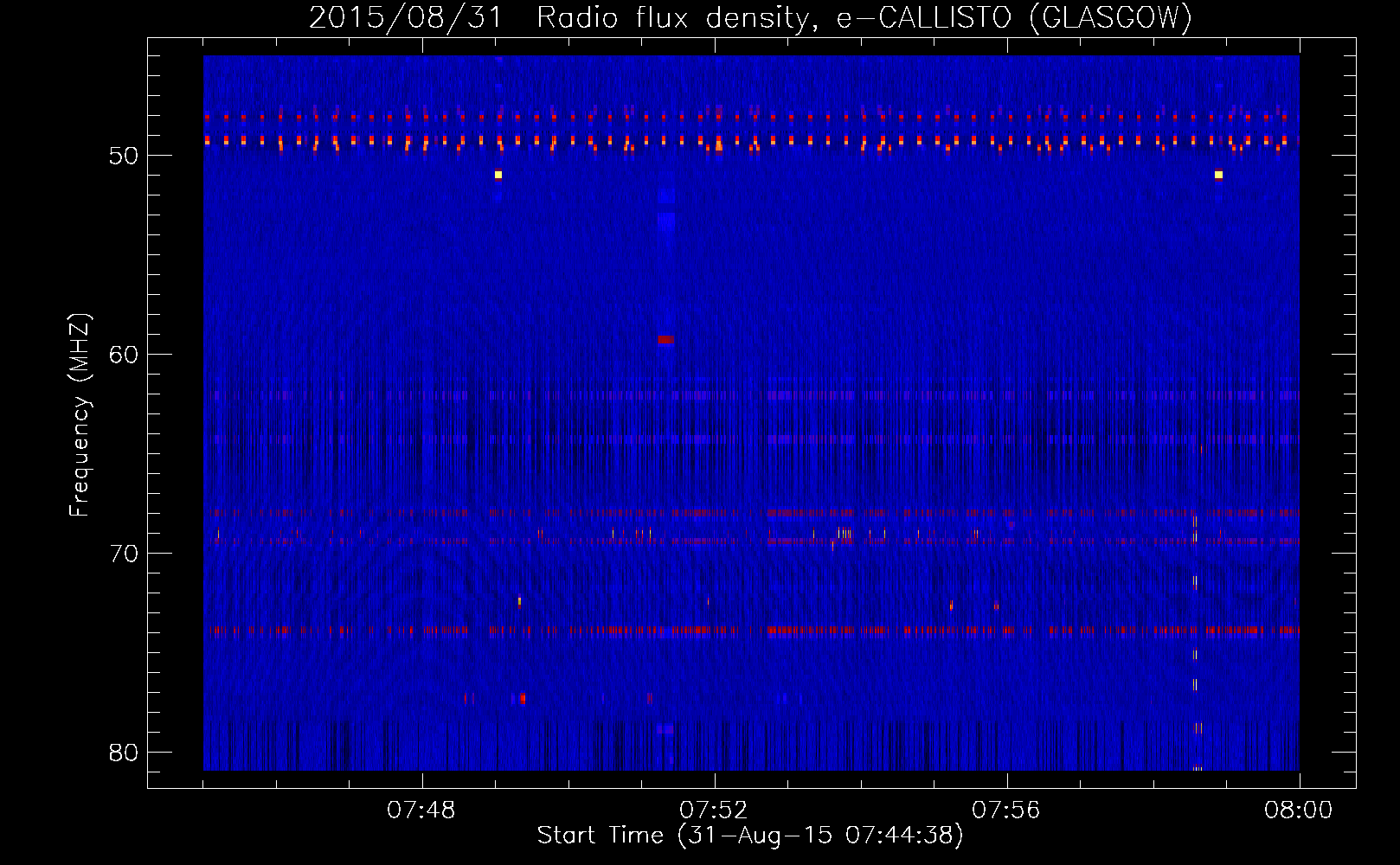Click the plot title with date 2015/08/31
1400x865 pixels.
pos(750,17)
